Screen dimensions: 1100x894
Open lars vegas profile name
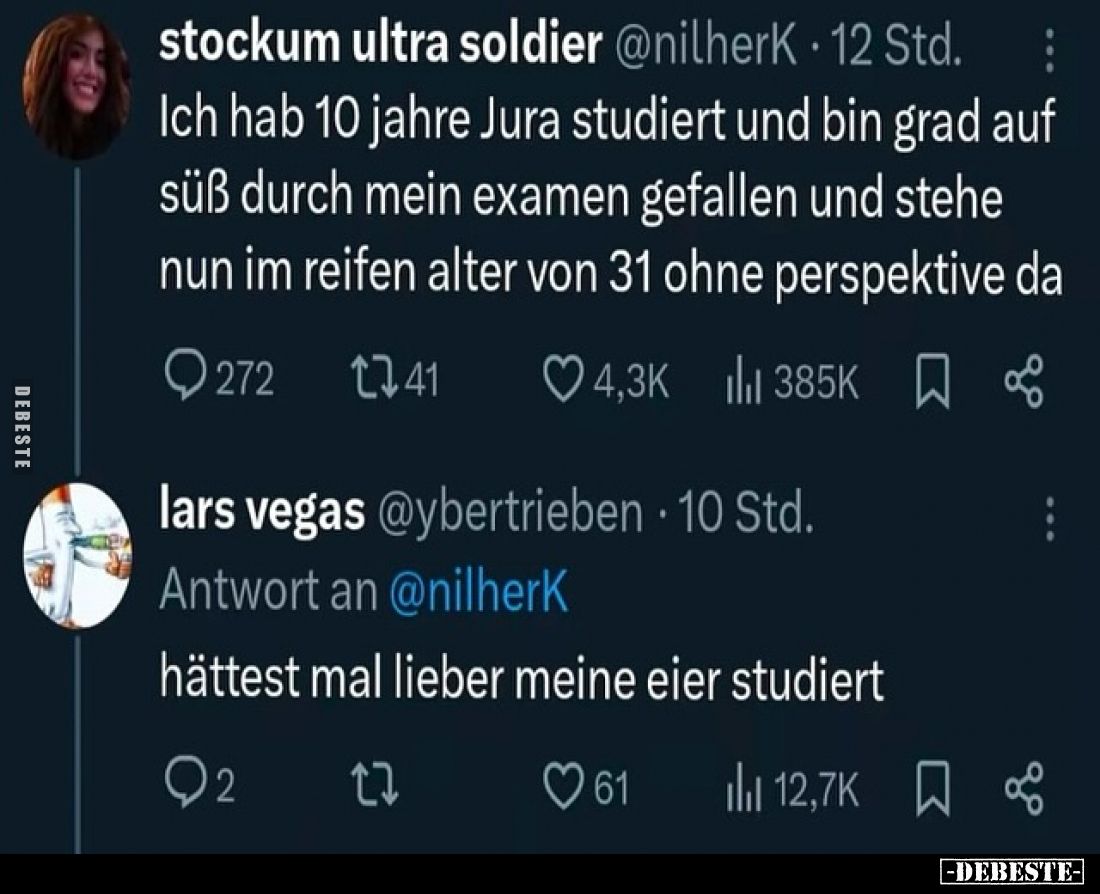pos(262,512)
